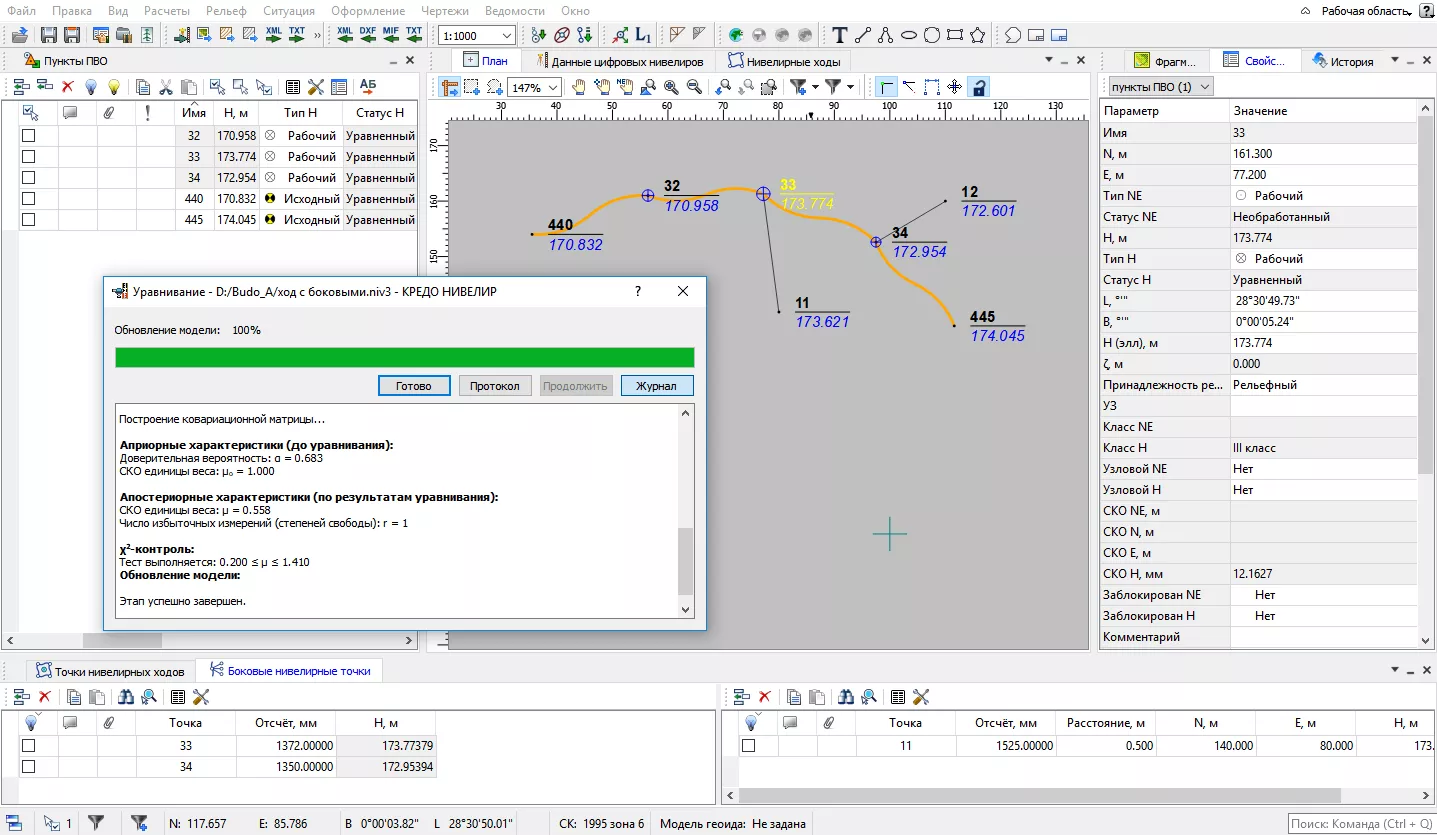Click the XML export icon in toolbar
The height and width of the screenshot is (835, 1437).
point(274,35)
